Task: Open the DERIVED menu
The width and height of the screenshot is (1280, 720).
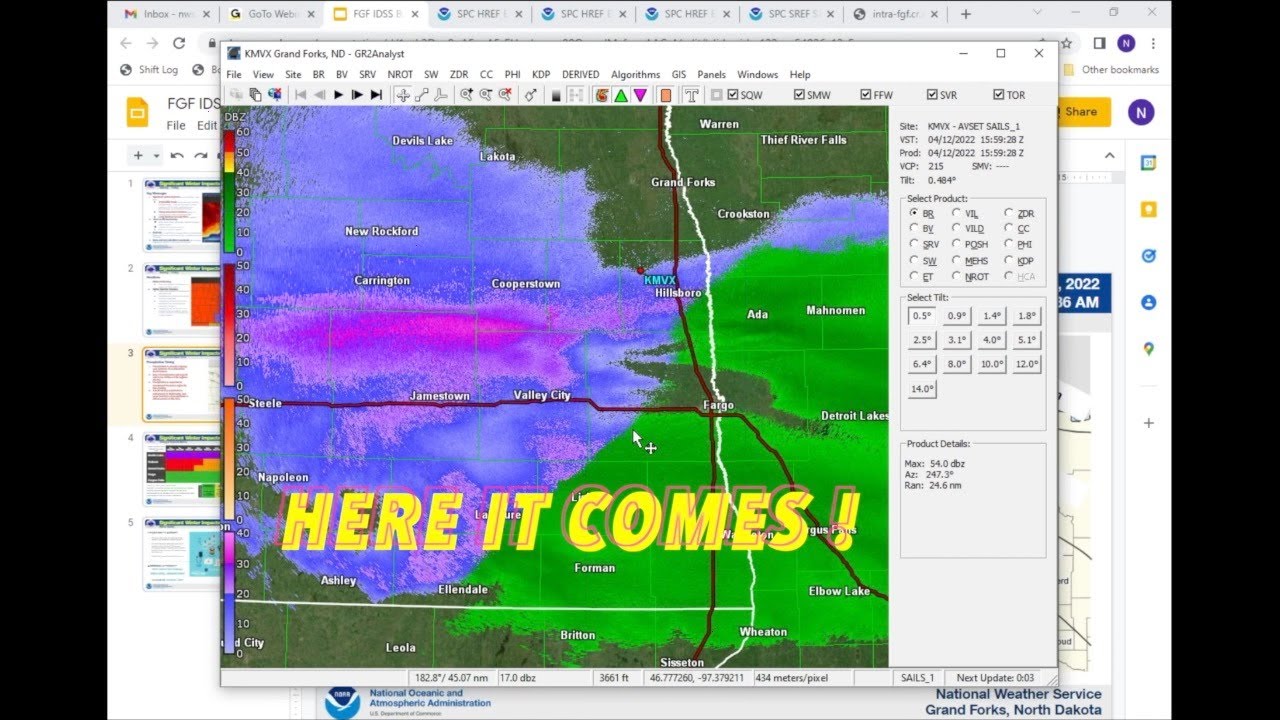Action: pos(580,74)
